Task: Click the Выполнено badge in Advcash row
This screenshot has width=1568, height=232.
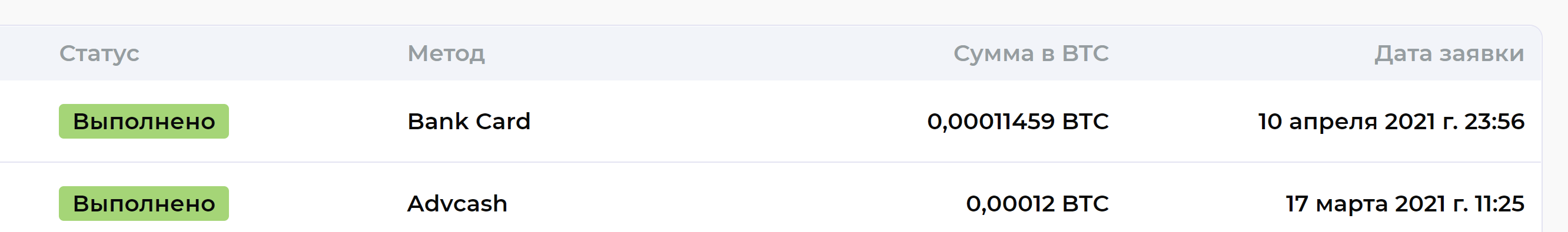Action: coord(144,203)
